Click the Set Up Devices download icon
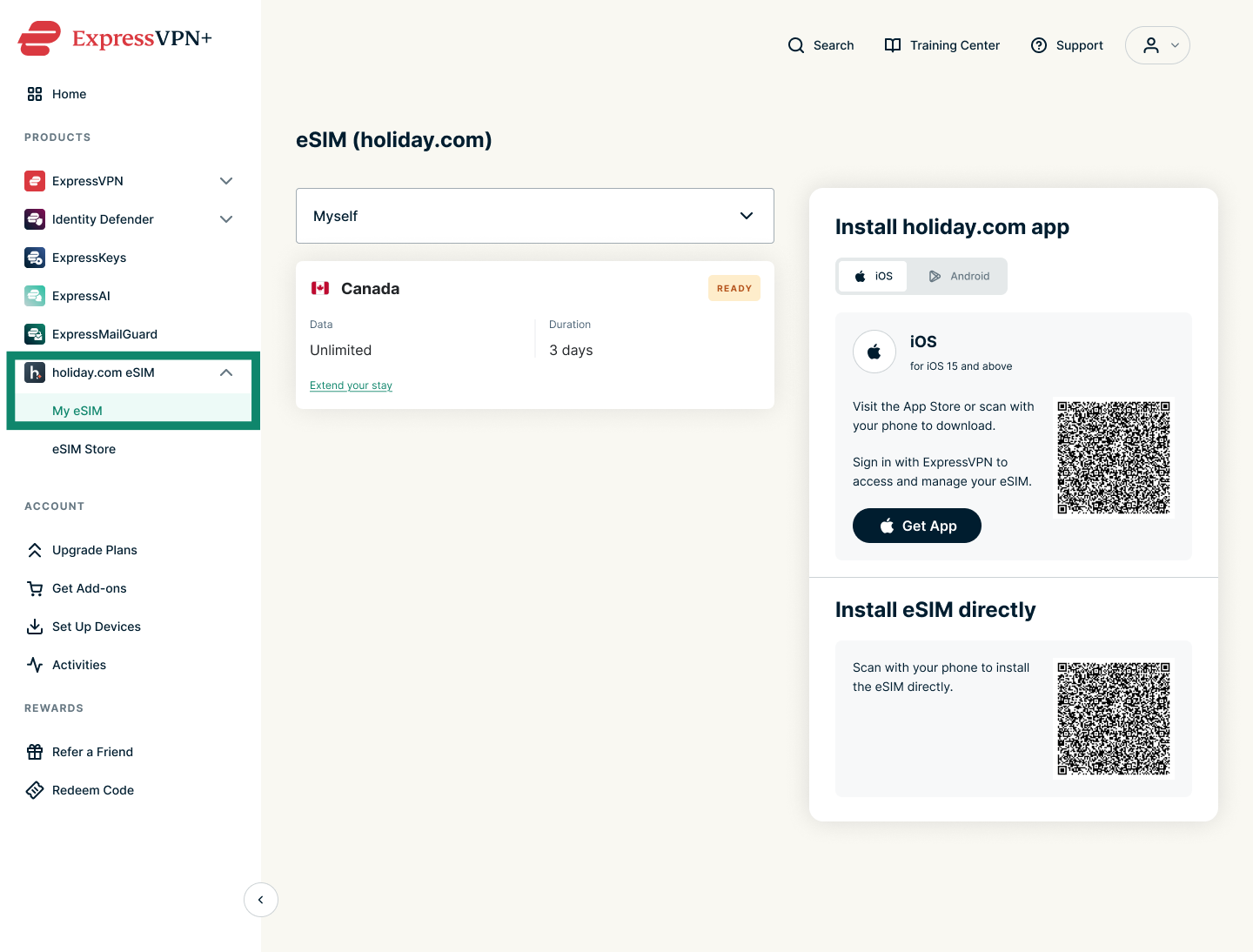 point(35,627)
